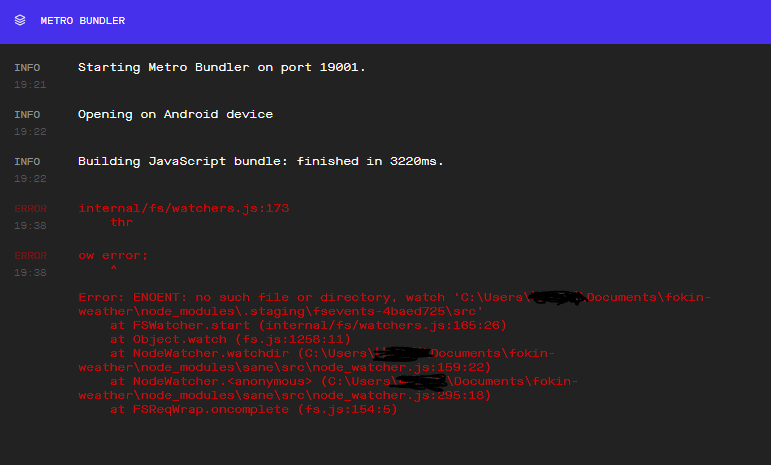Select the METRO BUNDLER header title
The height and width of the screenshot is (465, 771).
[x=83, y=21]
